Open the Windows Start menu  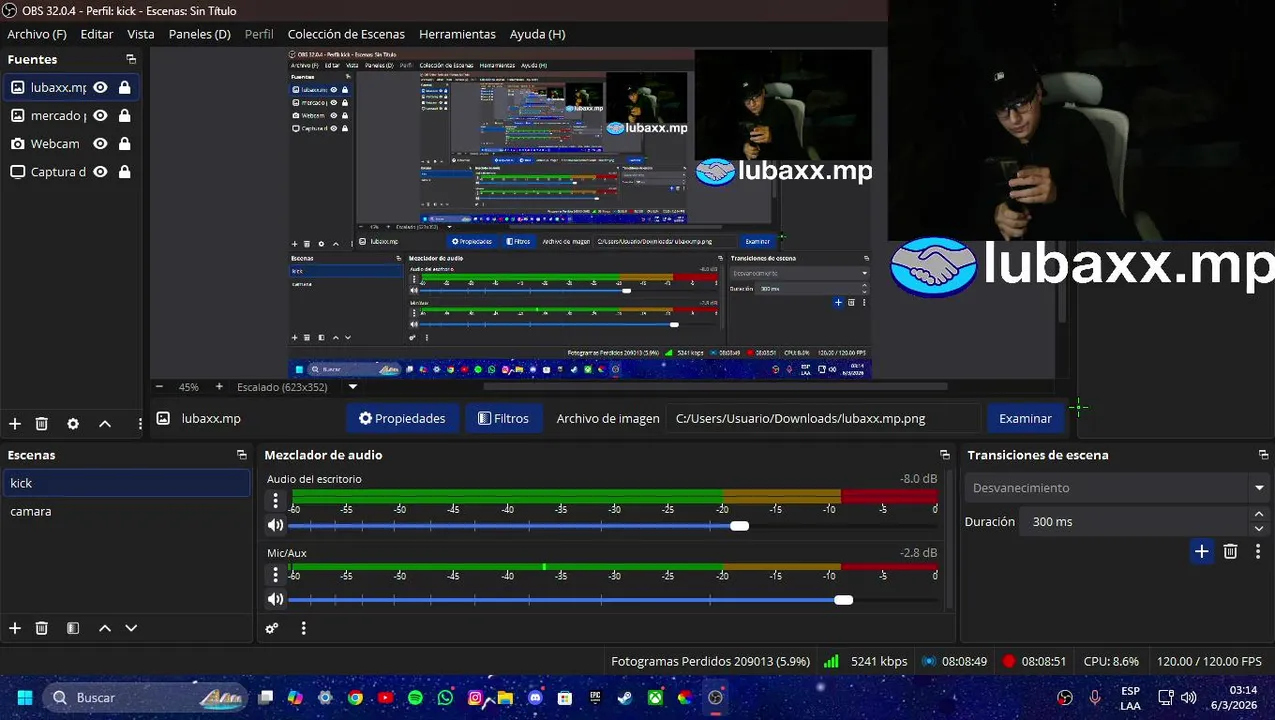click(x=25, y=698)
